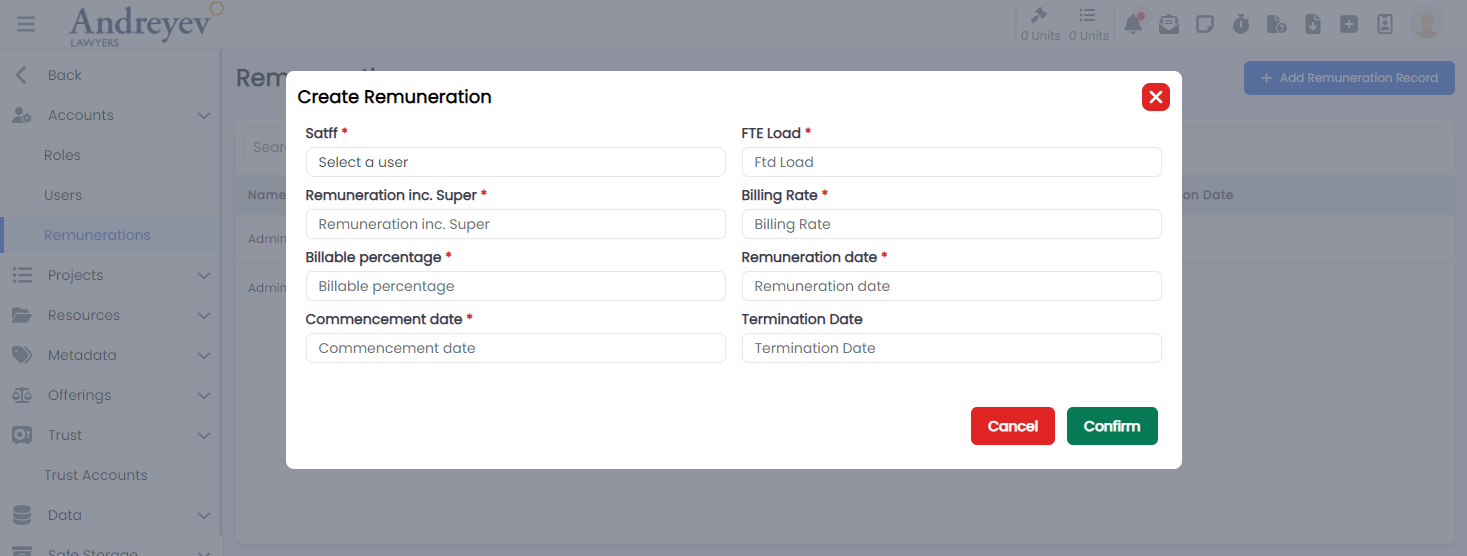Open the ID badge contact icon
Viewport: 1467px width, 556px height.
pyautogui.click(x=1385, y=24)
